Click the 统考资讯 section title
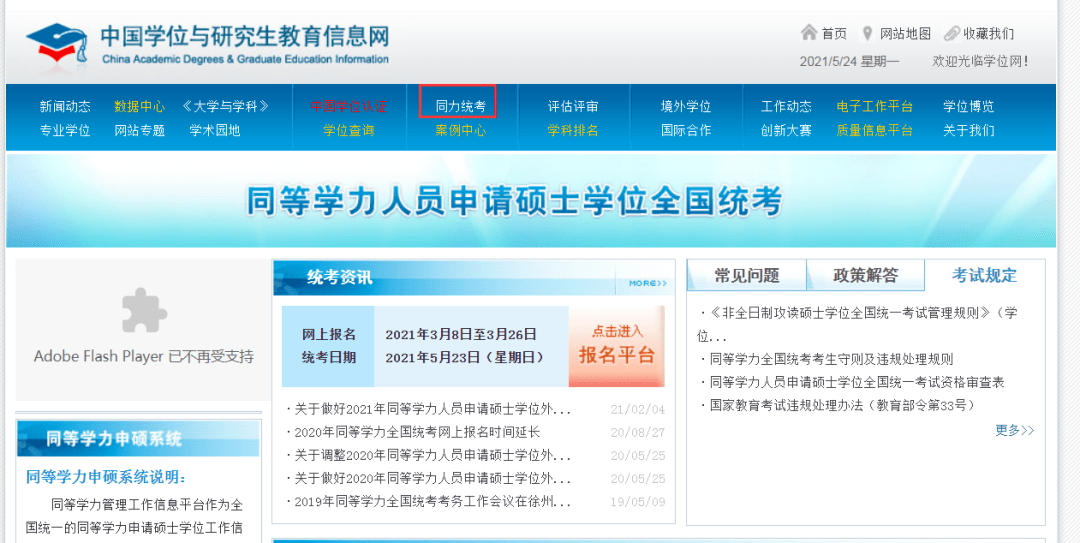 point(340,278)
